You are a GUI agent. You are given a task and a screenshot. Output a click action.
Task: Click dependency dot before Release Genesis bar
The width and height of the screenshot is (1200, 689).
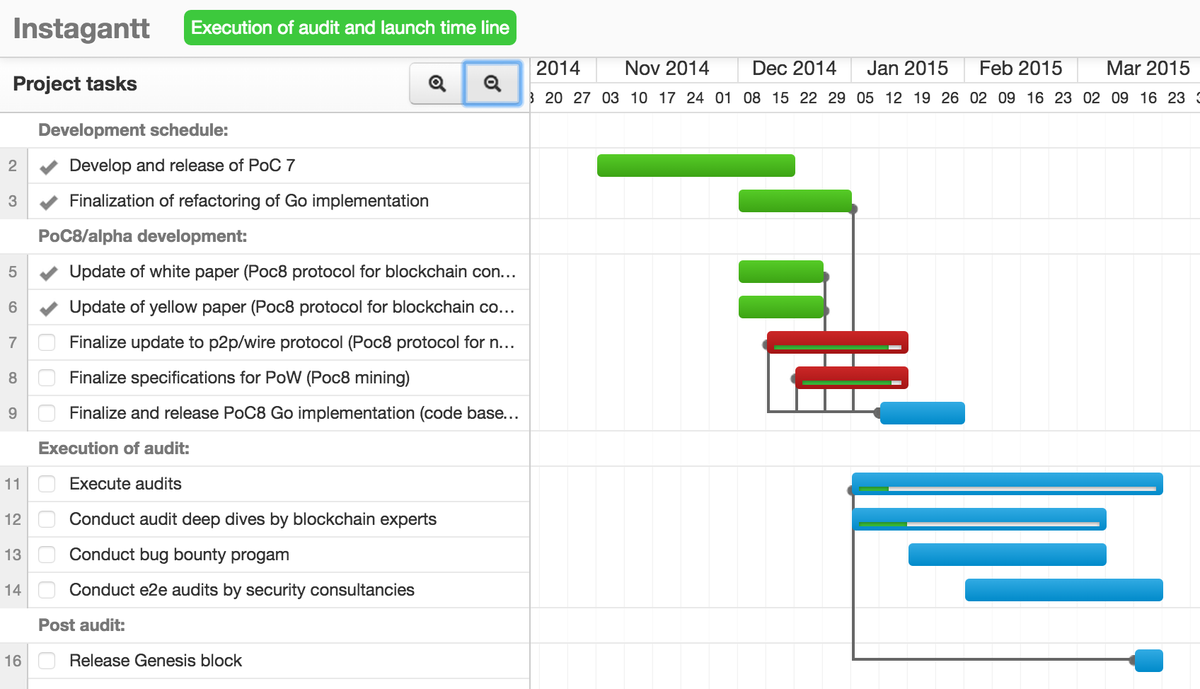pos(1134,660)
